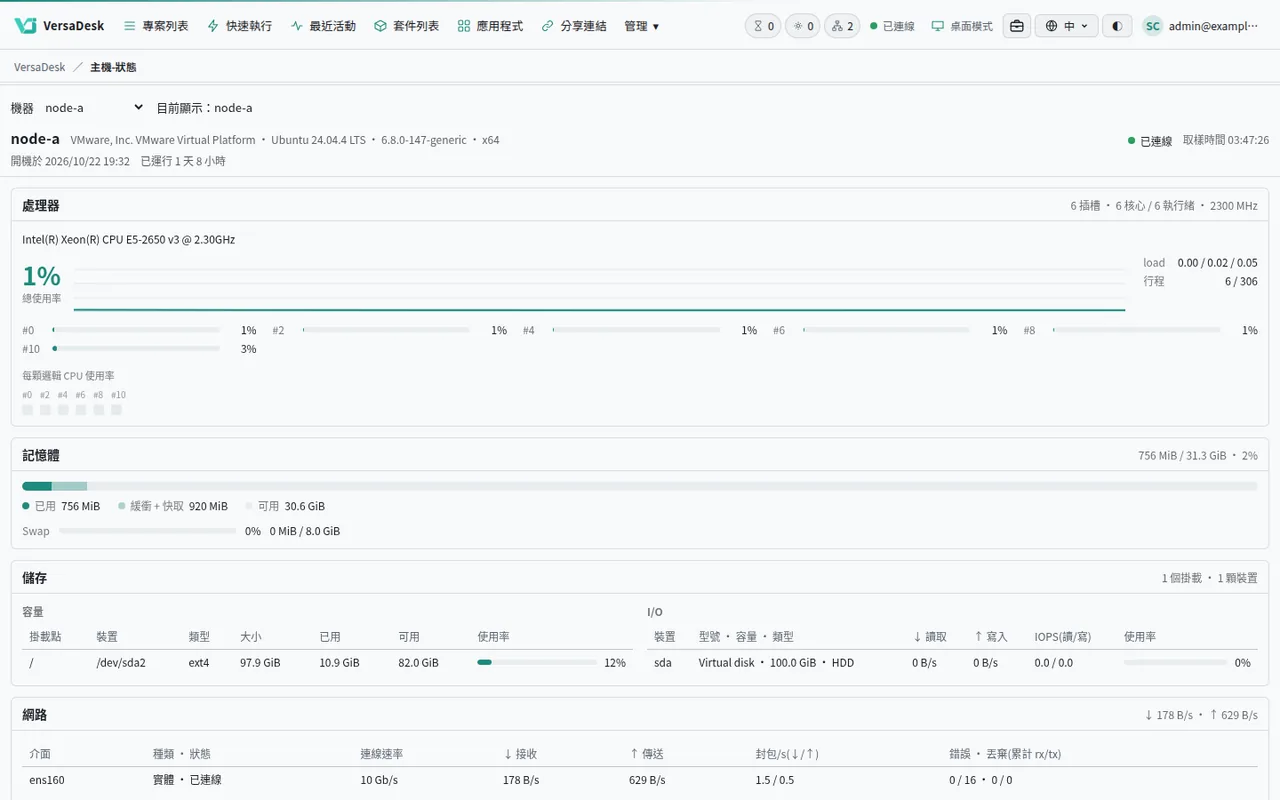The width and height of the screenshot is (1280, 800).
Task: Toggle dark/light theme button
Action: (x=1117, y=26)
